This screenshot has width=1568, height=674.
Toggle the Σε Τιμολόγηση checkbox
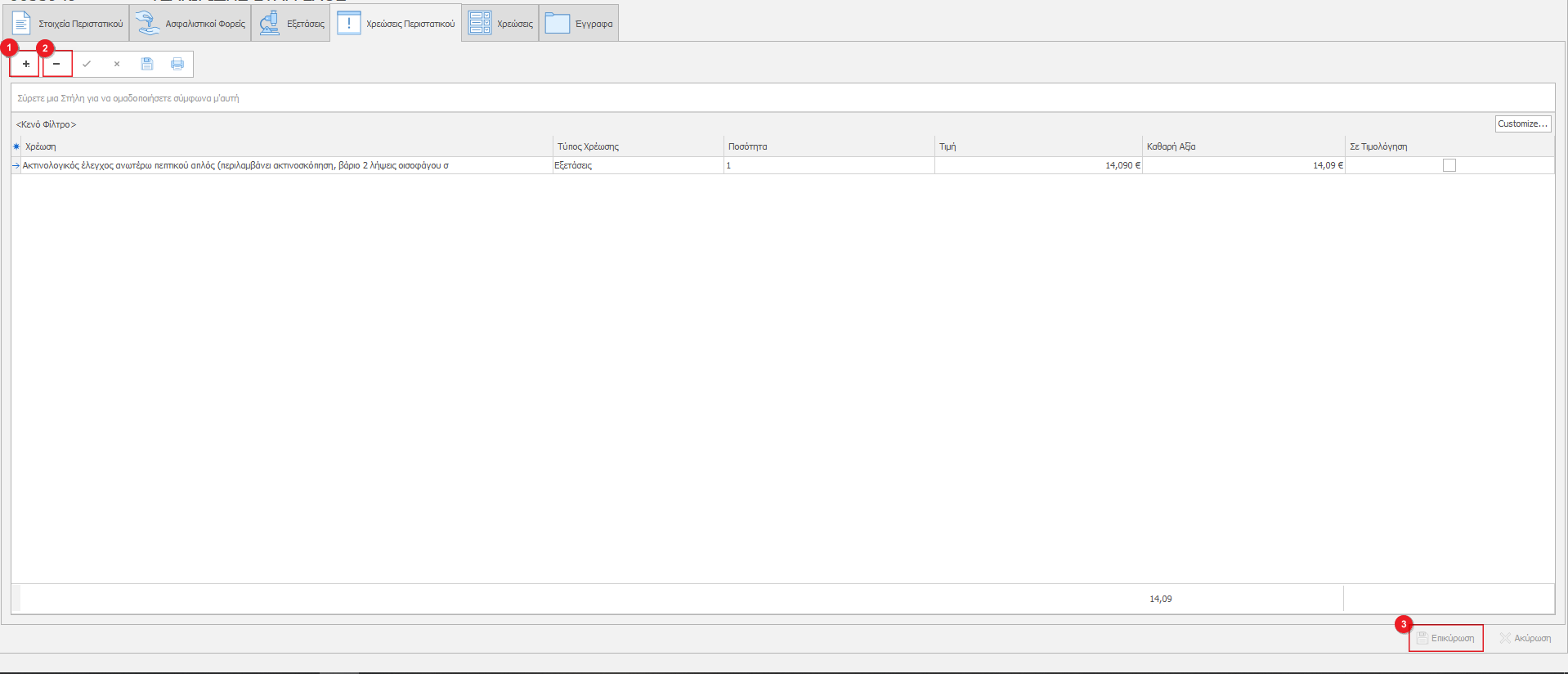pyautogui.click(x=1449, y=165)
